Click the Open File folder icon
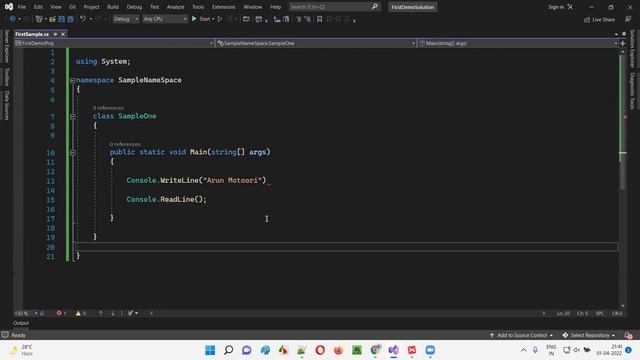640x360 pixels. tap(52, 19)
